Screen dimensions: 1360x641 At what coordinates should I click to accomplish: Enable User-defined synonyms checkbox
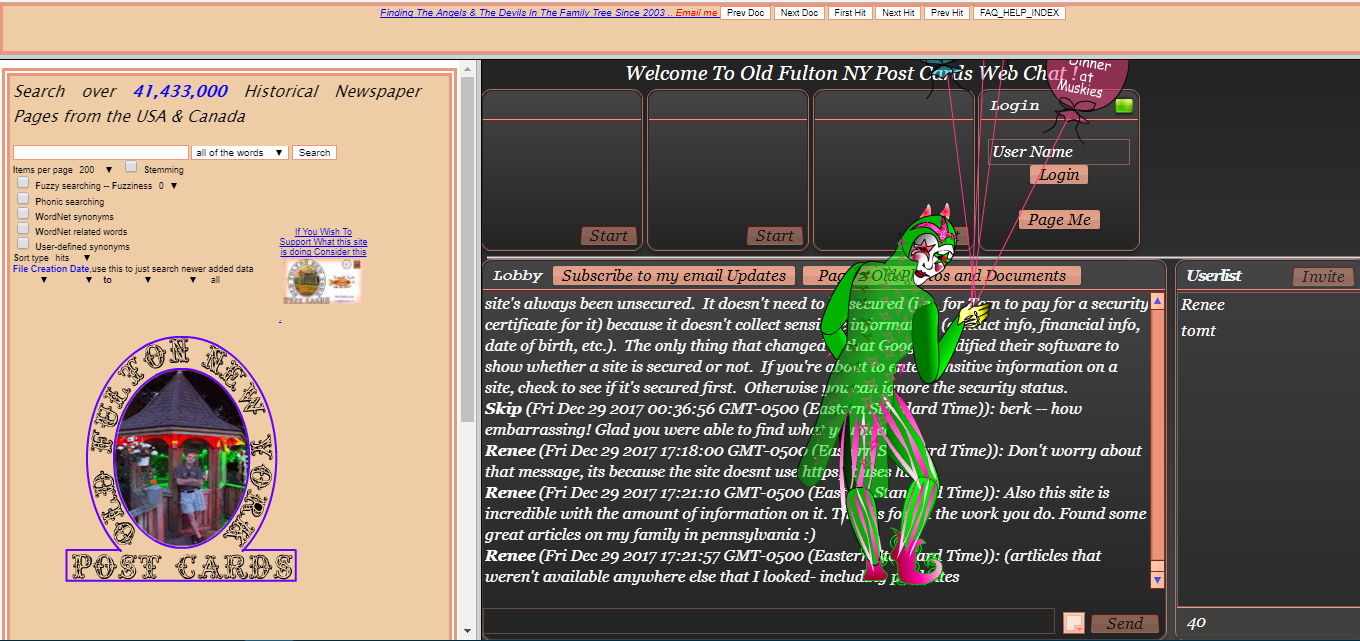click(x=23, y=244)
